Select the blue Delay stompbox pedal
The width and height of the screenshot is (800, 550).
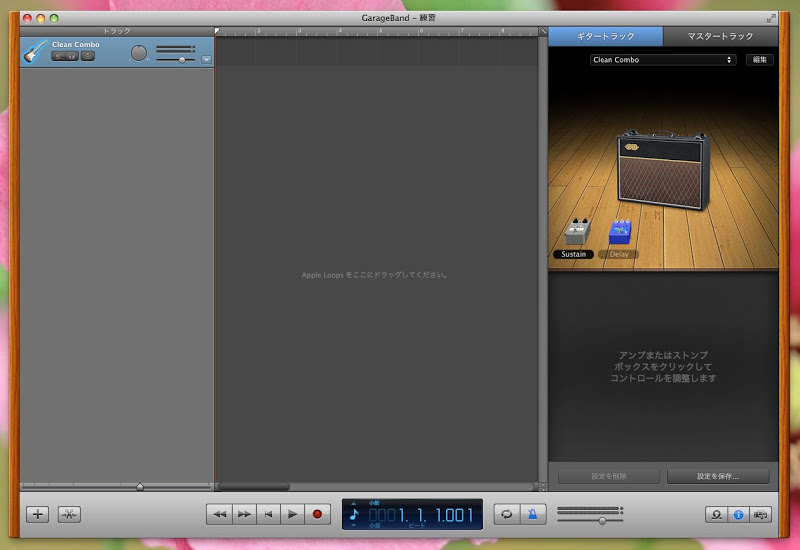620,232
